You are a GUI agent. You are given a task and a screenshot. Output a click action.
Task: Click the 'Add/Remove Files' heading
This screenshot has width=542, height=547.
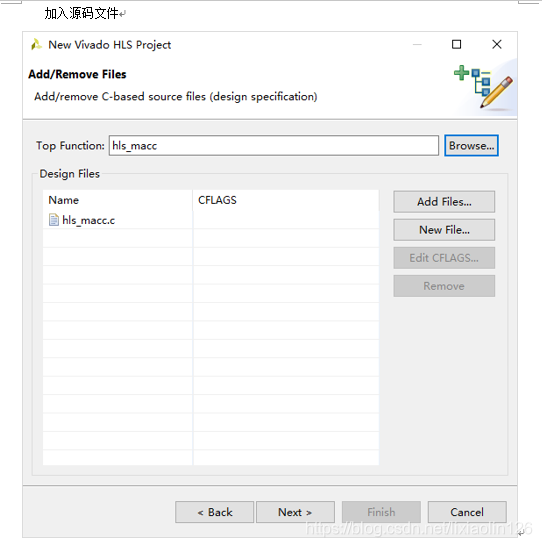coord(77,74)
